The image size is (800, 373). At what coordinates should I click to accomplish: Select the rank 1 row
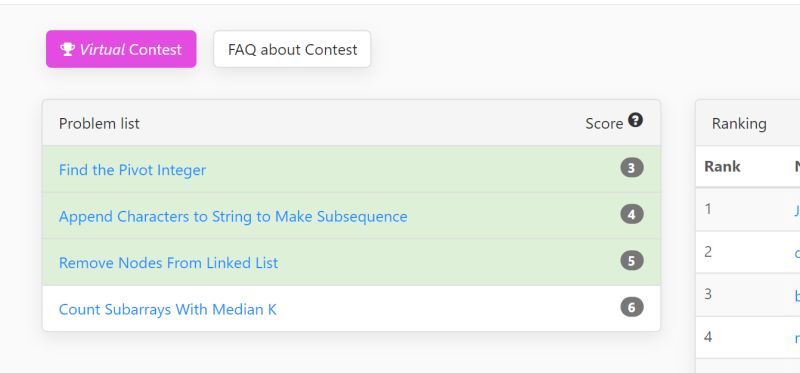tap(748, 209)
